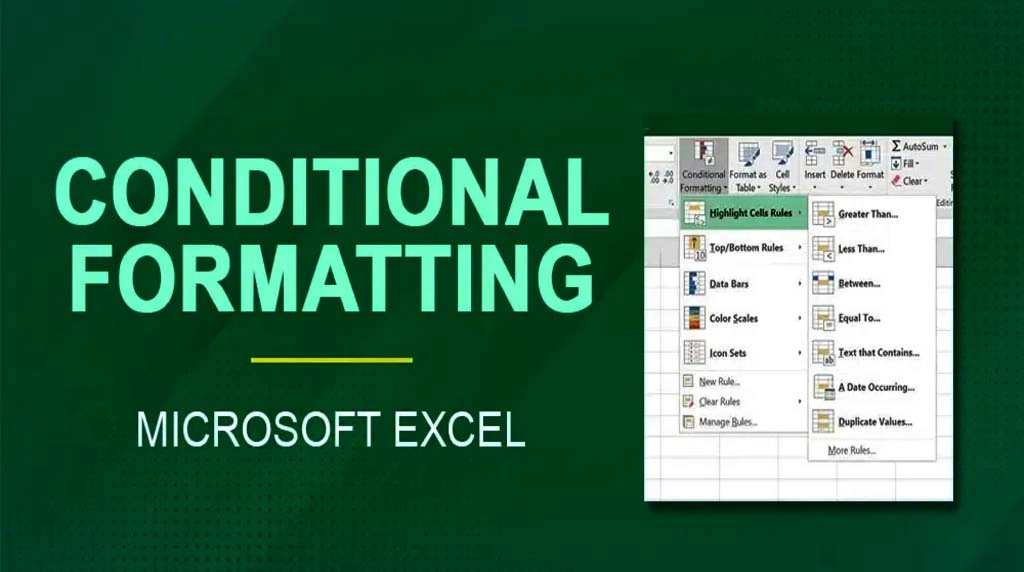1024x572 pixels.
Task: Expand the Top/Bottom Rules submenu arrow
Action: click(799, 247)
